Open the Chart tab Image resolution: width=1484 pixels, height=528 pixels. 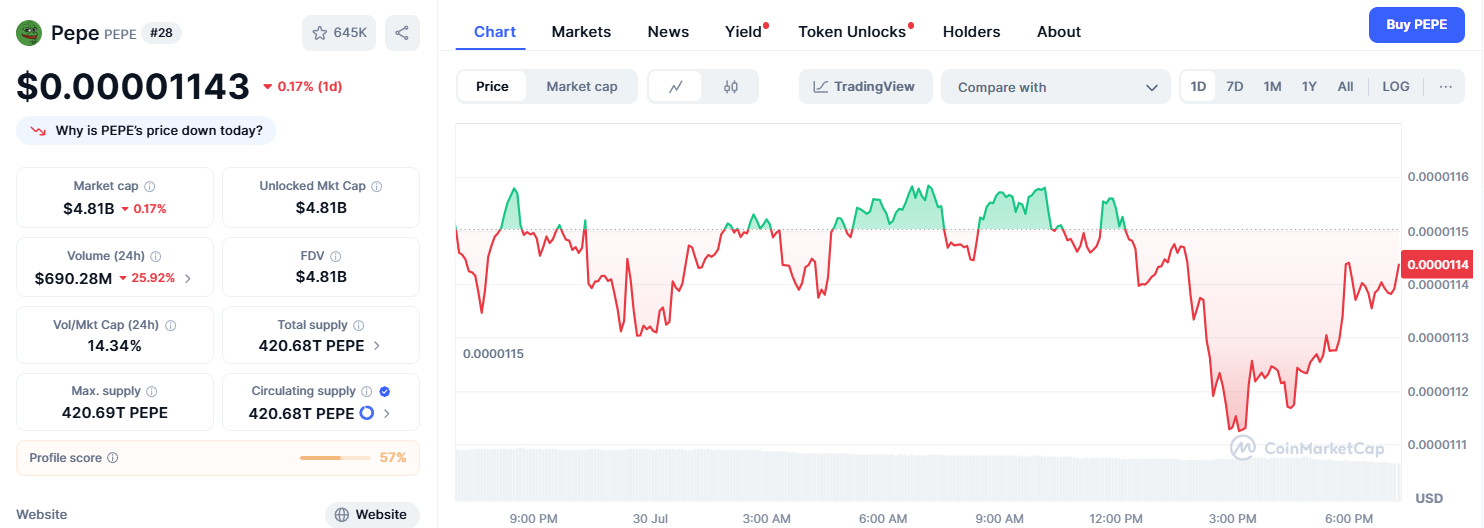pyautogui.click(x=495, y=32)
